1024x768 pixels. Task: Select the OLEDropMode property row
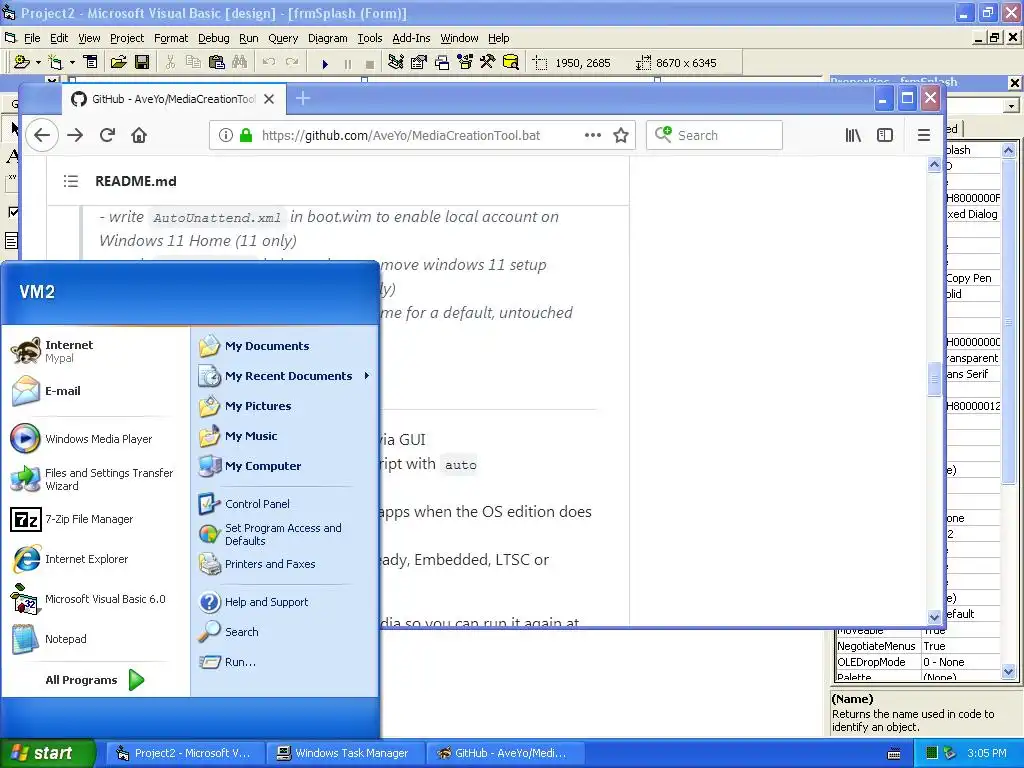[918, 662]
